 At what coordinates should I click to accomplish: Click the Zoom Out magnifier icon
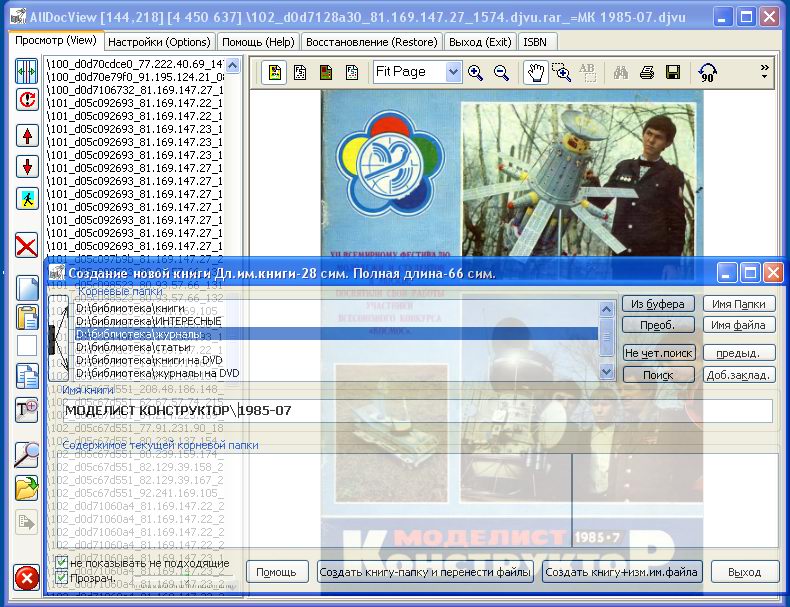(501, 72)
